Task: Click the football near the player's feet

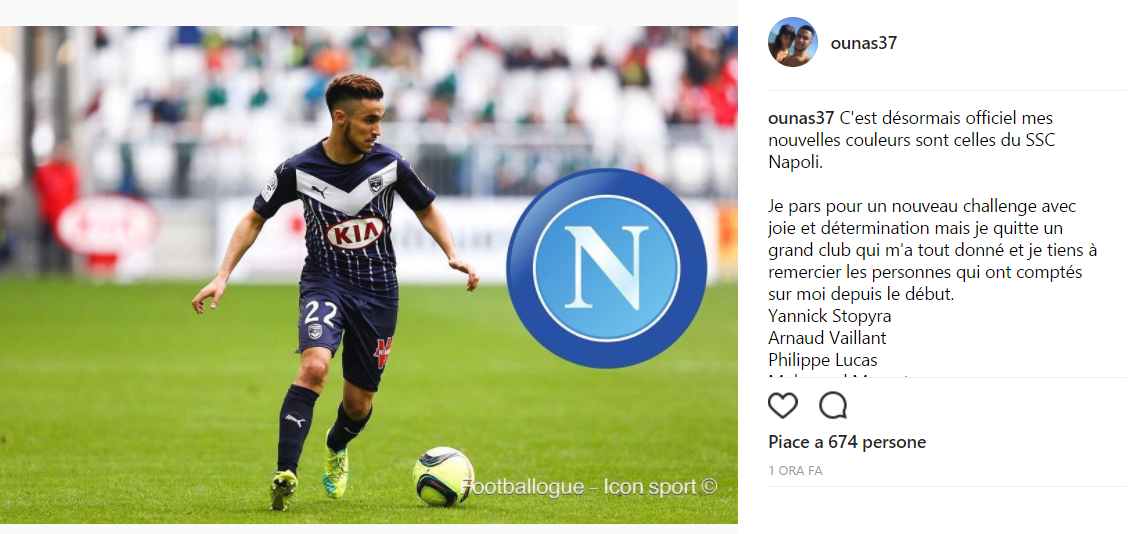Action: (443, 476)
